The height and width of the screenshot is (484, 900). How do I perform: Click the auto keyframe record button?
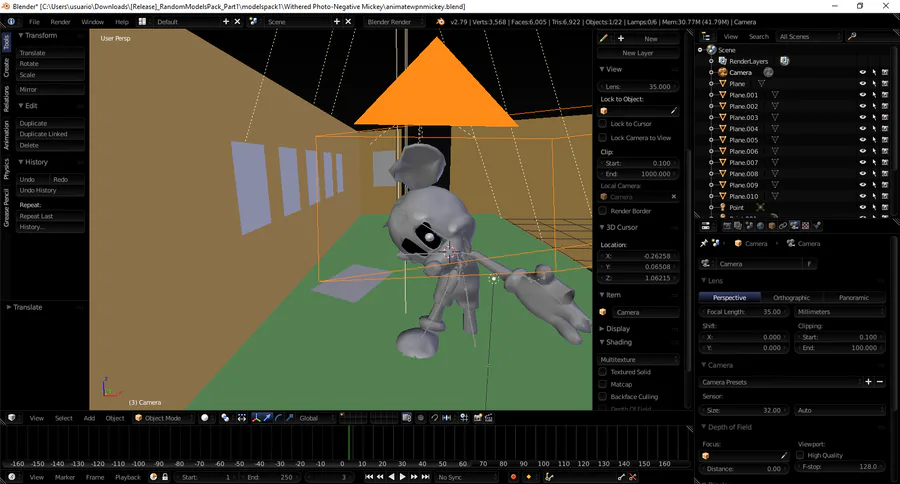[513, 477]
